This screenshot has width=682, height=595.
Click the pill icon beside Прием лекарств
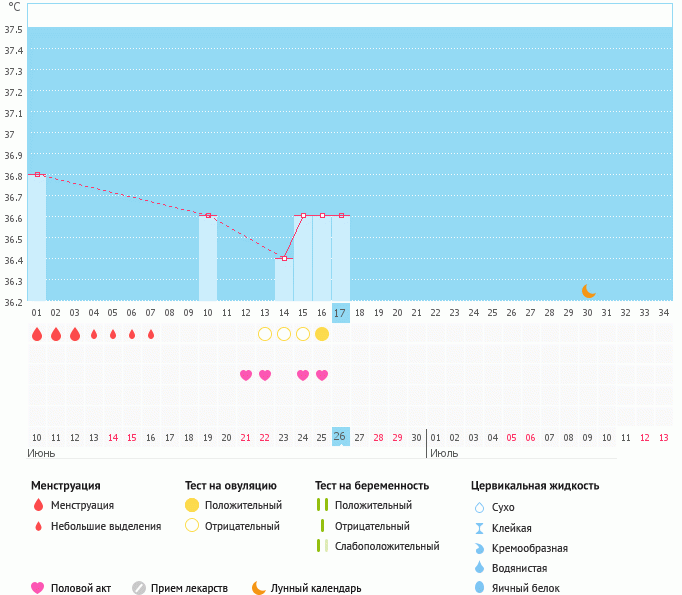(139, 588)
